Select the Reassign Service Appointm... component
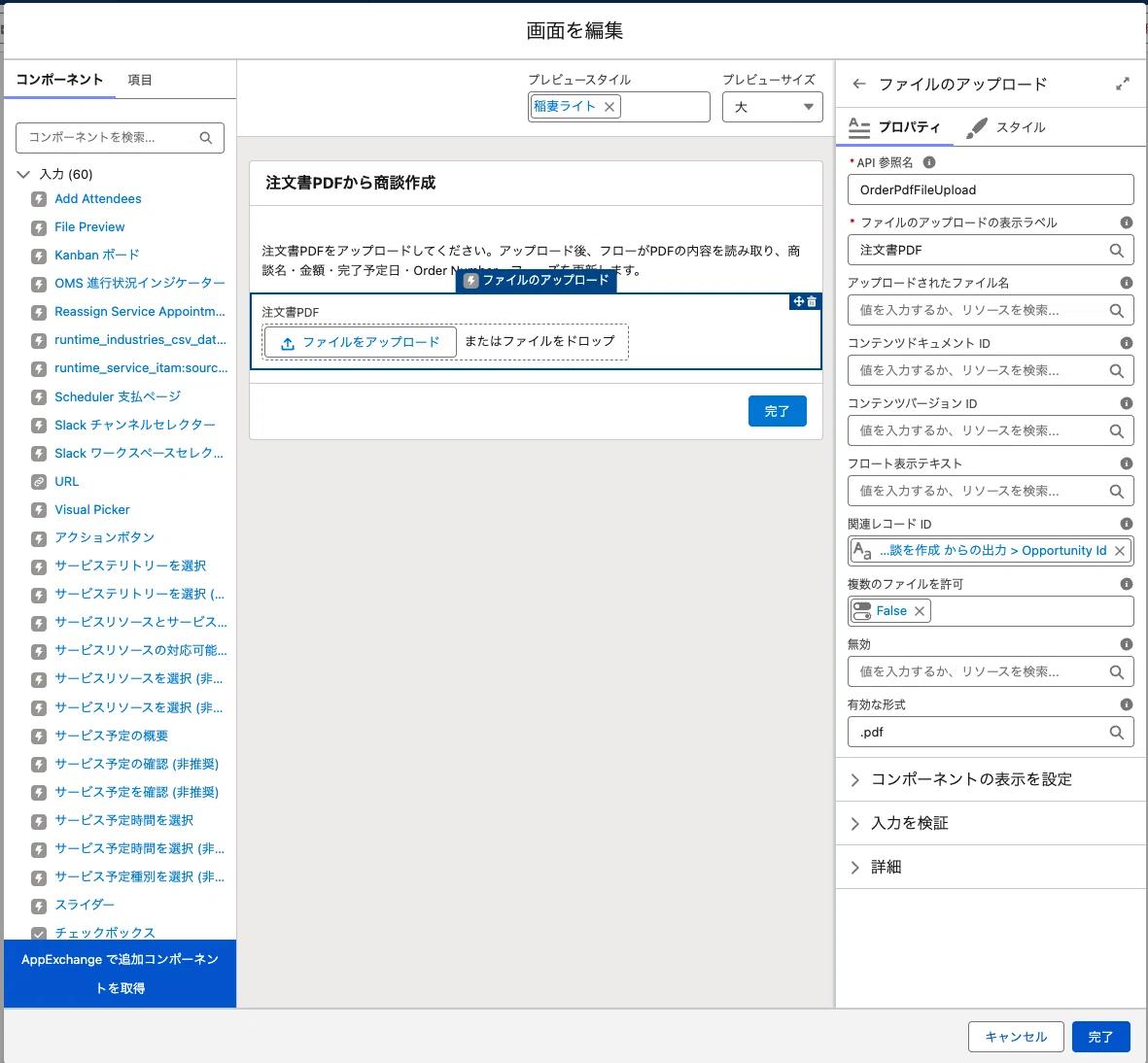The height and width of the screenshot is (1063, 1148). click(140, 312)
